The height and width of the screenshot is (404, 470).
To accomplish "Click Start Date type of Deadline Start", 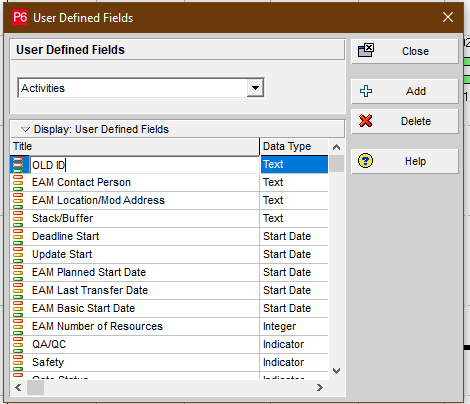I will tap(294, 237).
